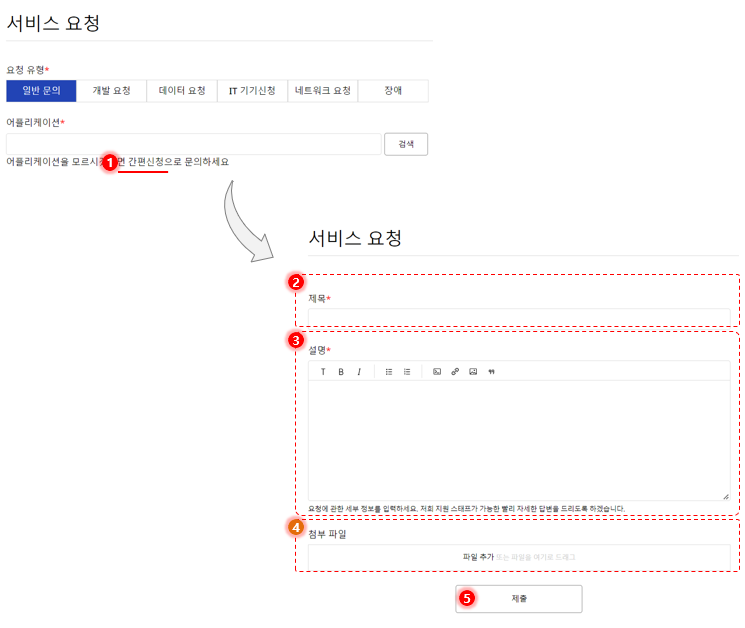Click the 제출 submit button

(519, 599)
